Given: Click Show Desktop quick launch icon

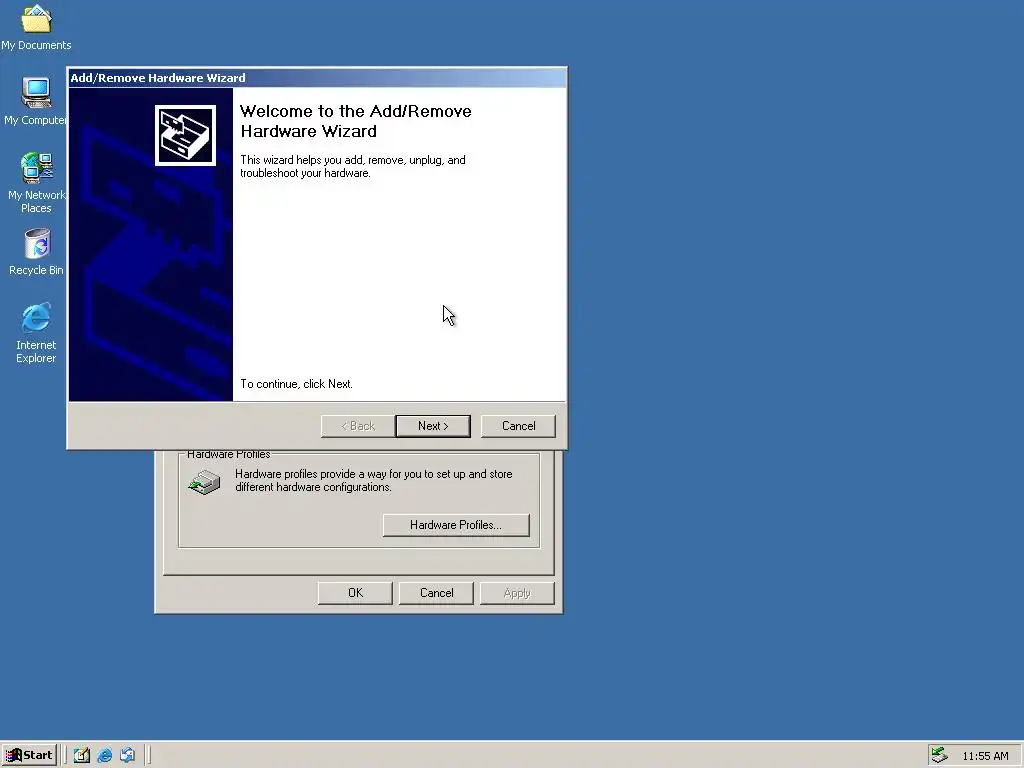Looking at the screenshot, I should 82,755.
